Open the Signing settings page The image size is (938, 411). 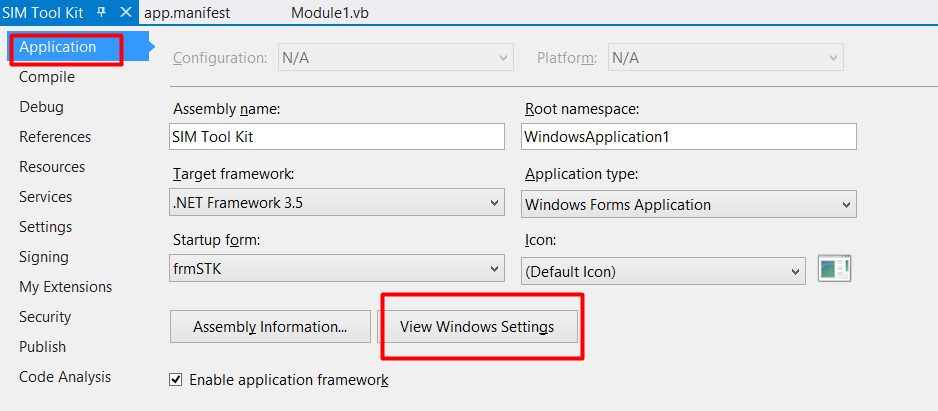[x=44, y=257]
